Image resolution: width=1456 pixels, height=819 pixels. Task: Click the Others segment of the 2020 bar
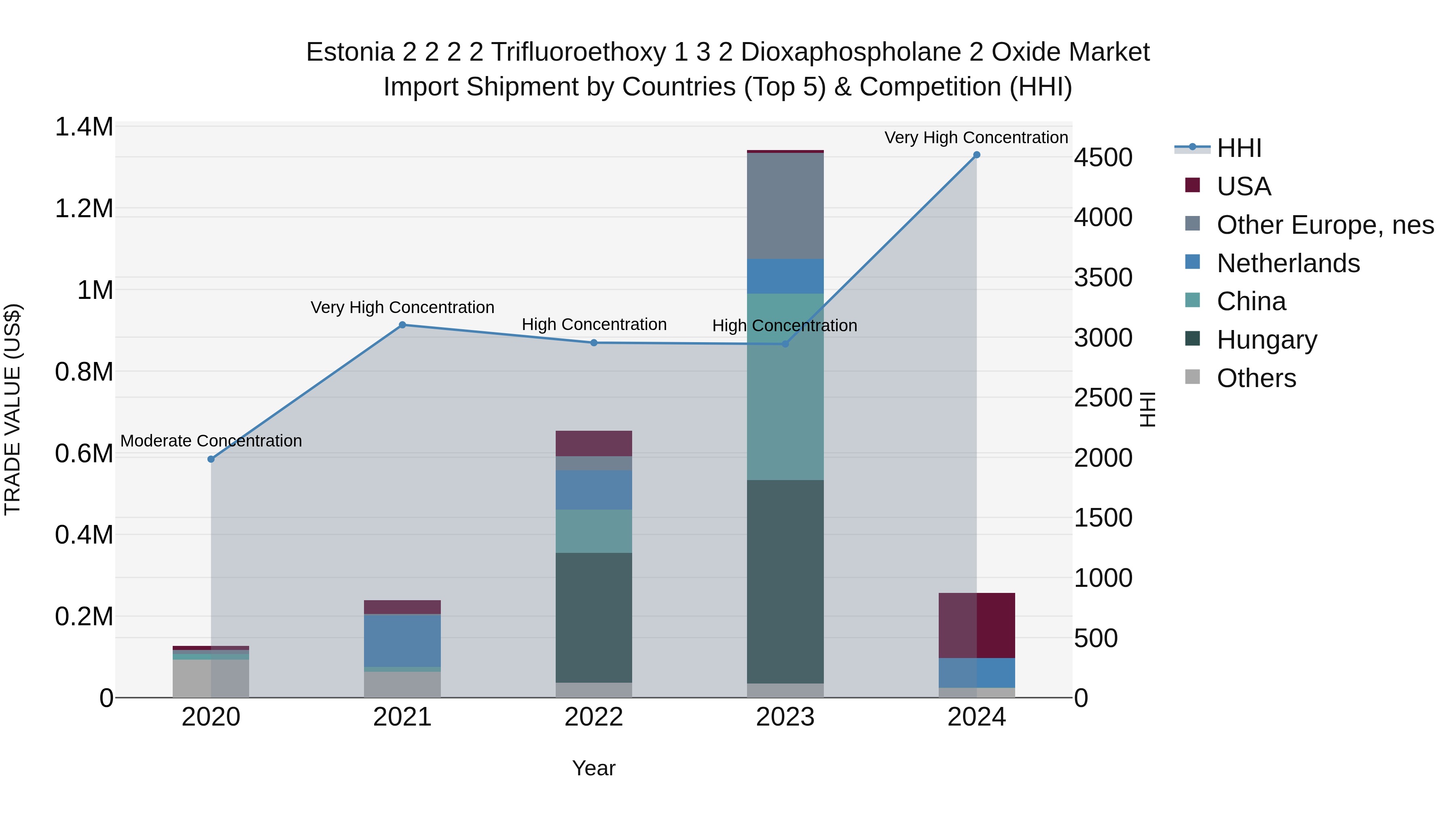(211, 678)
